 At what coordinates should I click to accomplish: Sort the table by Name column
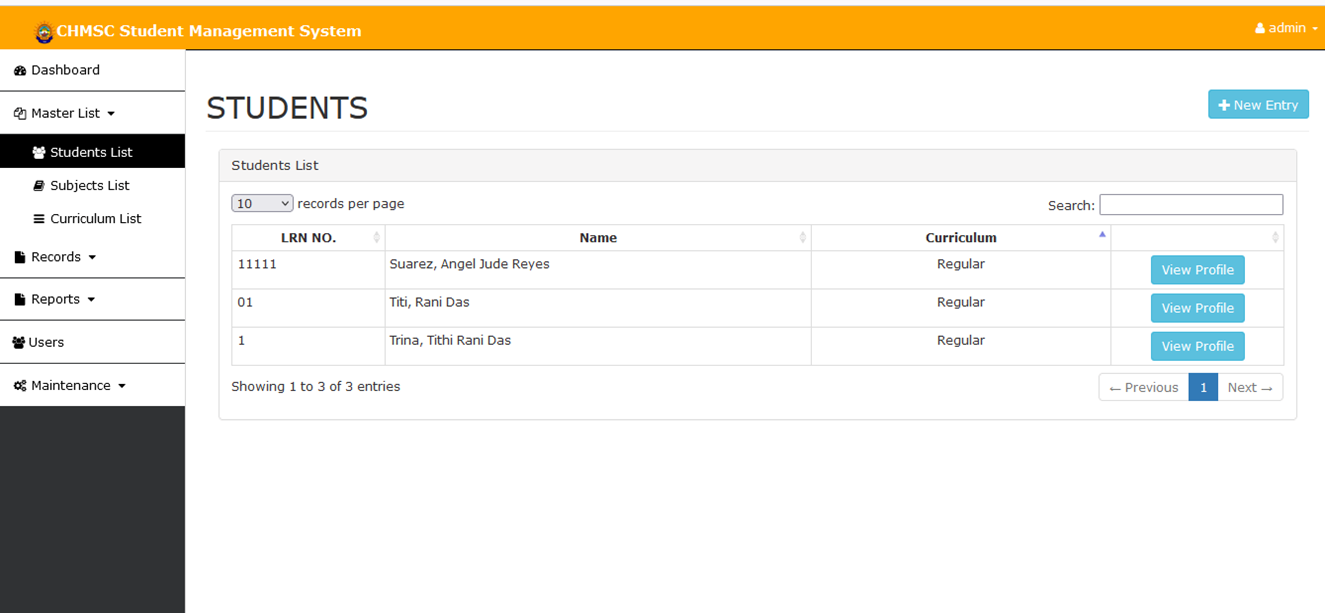tap(598, 237)
